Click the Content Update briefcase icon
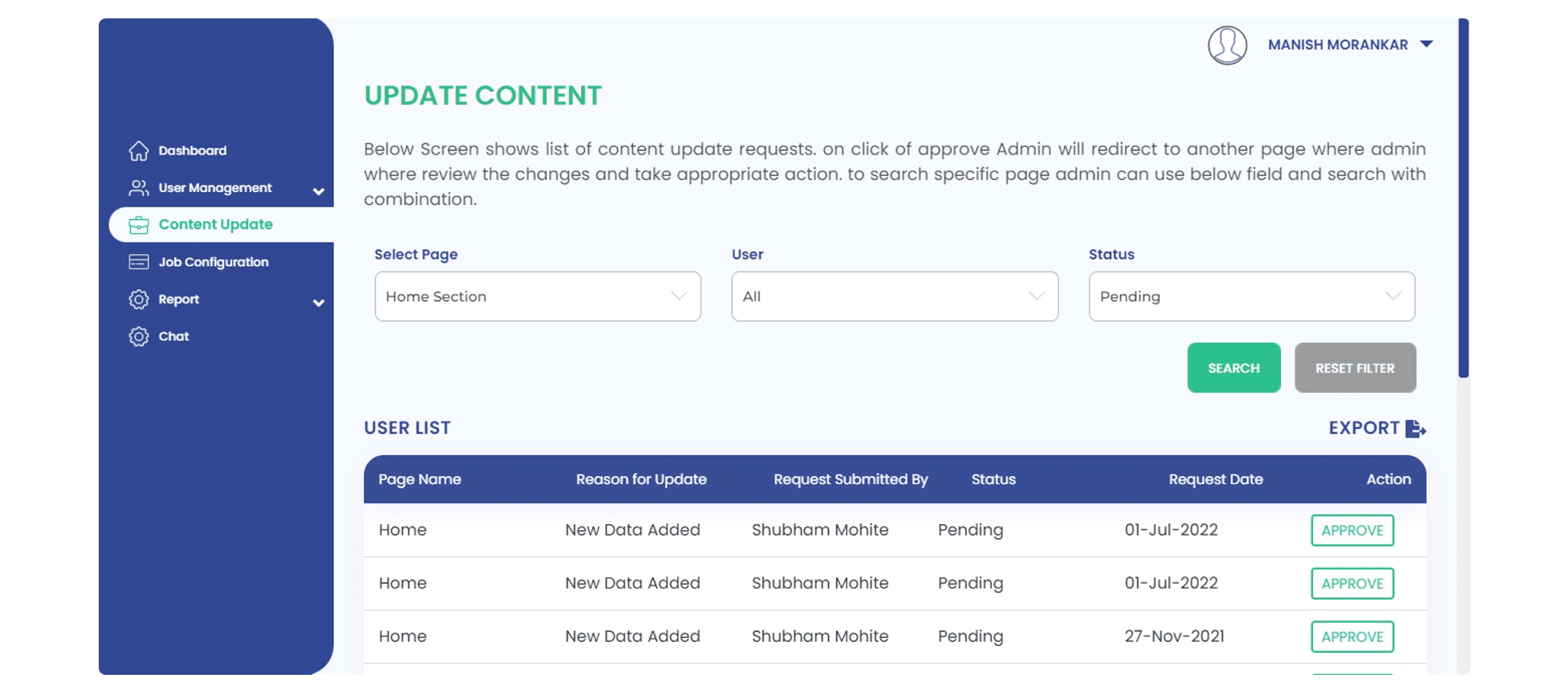The width and height of the screenshot is (1568, 694). point(139,225)
